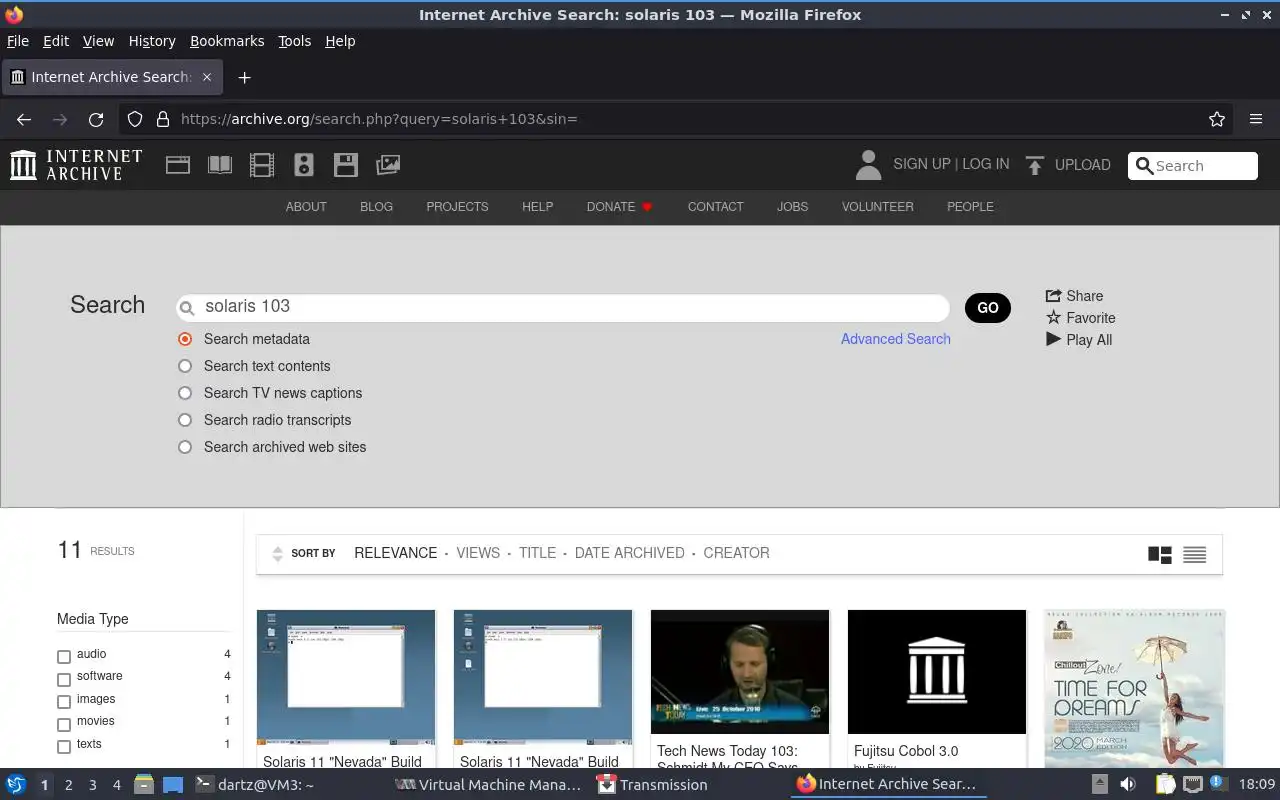This screenshot has height=800, width=1280.
Task: Check the images media type filter
Action: 64,702
